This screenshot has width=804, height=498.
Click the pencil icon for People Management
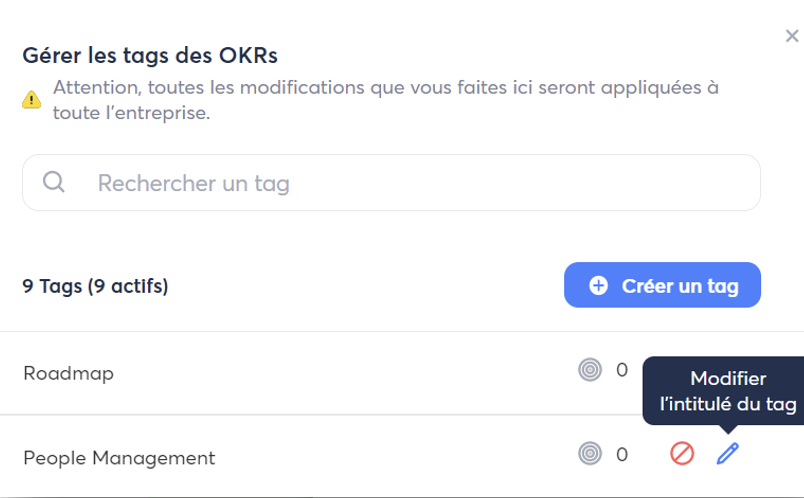pos(729,454)
